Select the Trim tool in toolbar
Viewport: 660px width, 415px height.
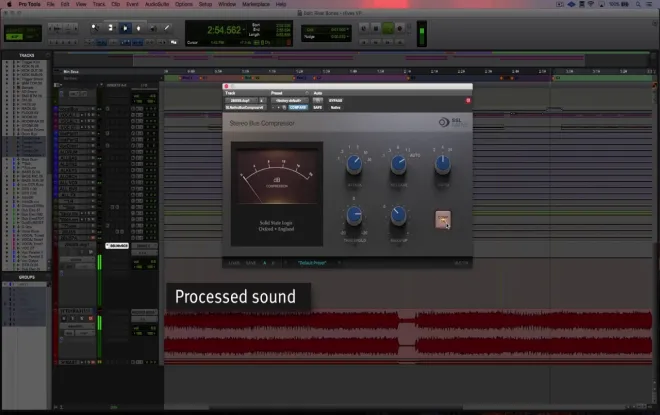tap(110, 28)
